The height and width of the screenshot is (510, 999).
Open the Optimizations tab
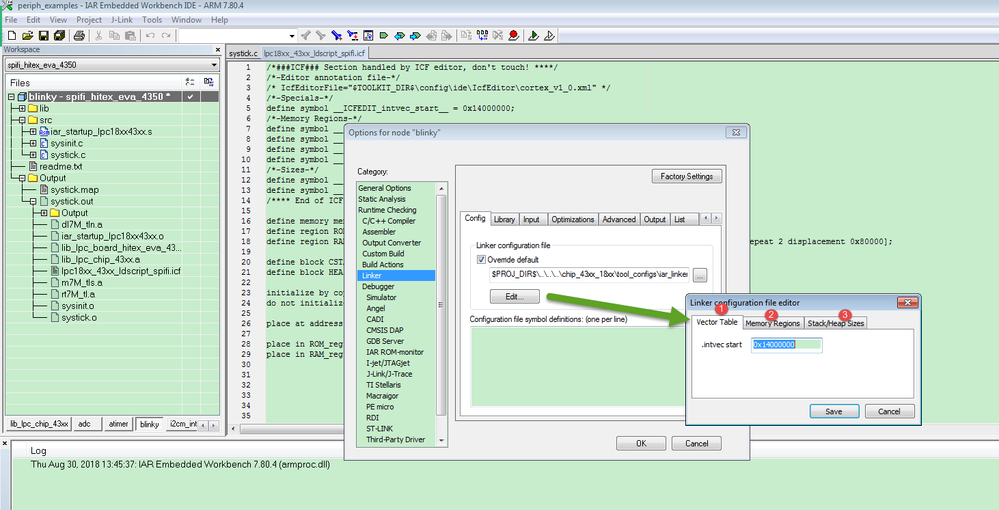[572, 219]
